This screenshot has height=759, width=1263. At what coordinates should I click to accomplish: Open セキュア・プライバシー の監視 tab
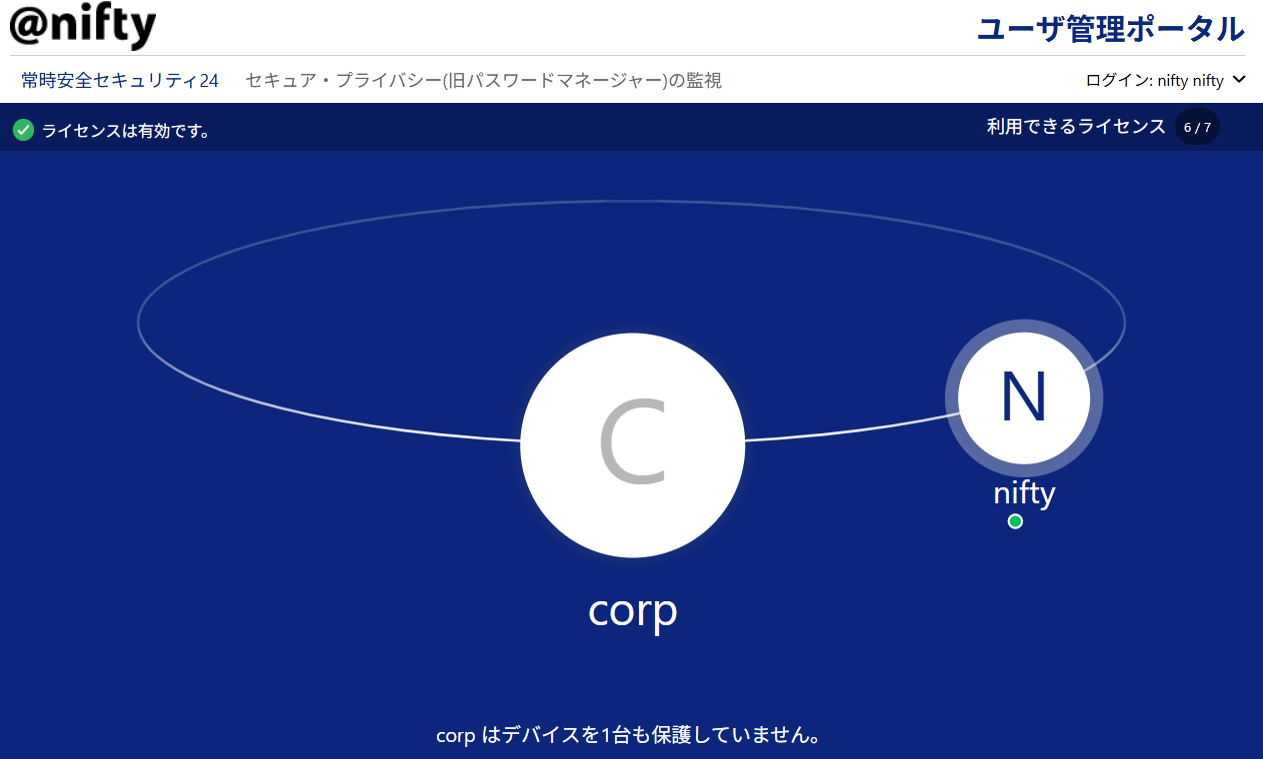pos(483,81)
